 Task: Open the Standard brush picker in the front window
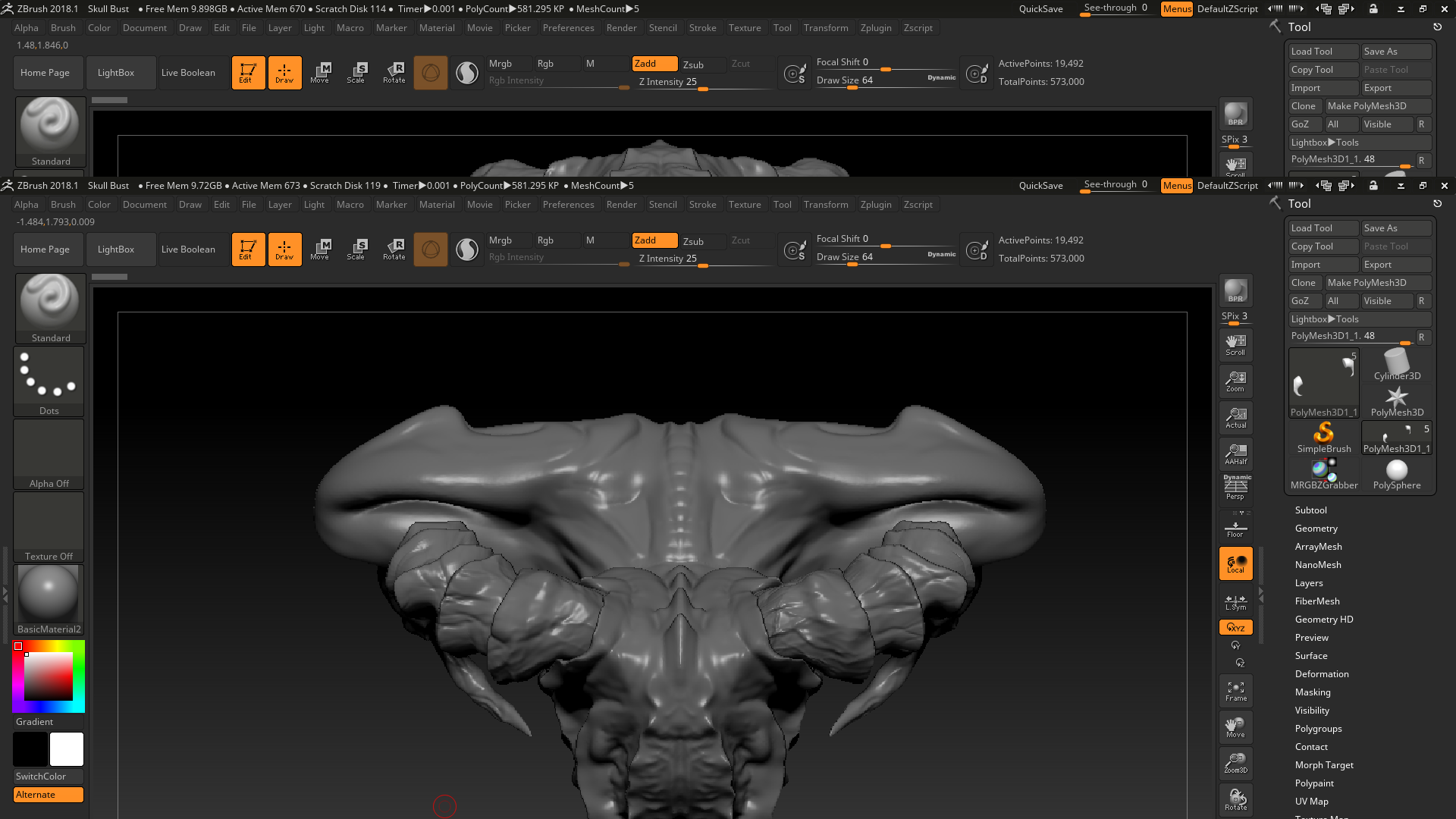[x=50, y=309]
